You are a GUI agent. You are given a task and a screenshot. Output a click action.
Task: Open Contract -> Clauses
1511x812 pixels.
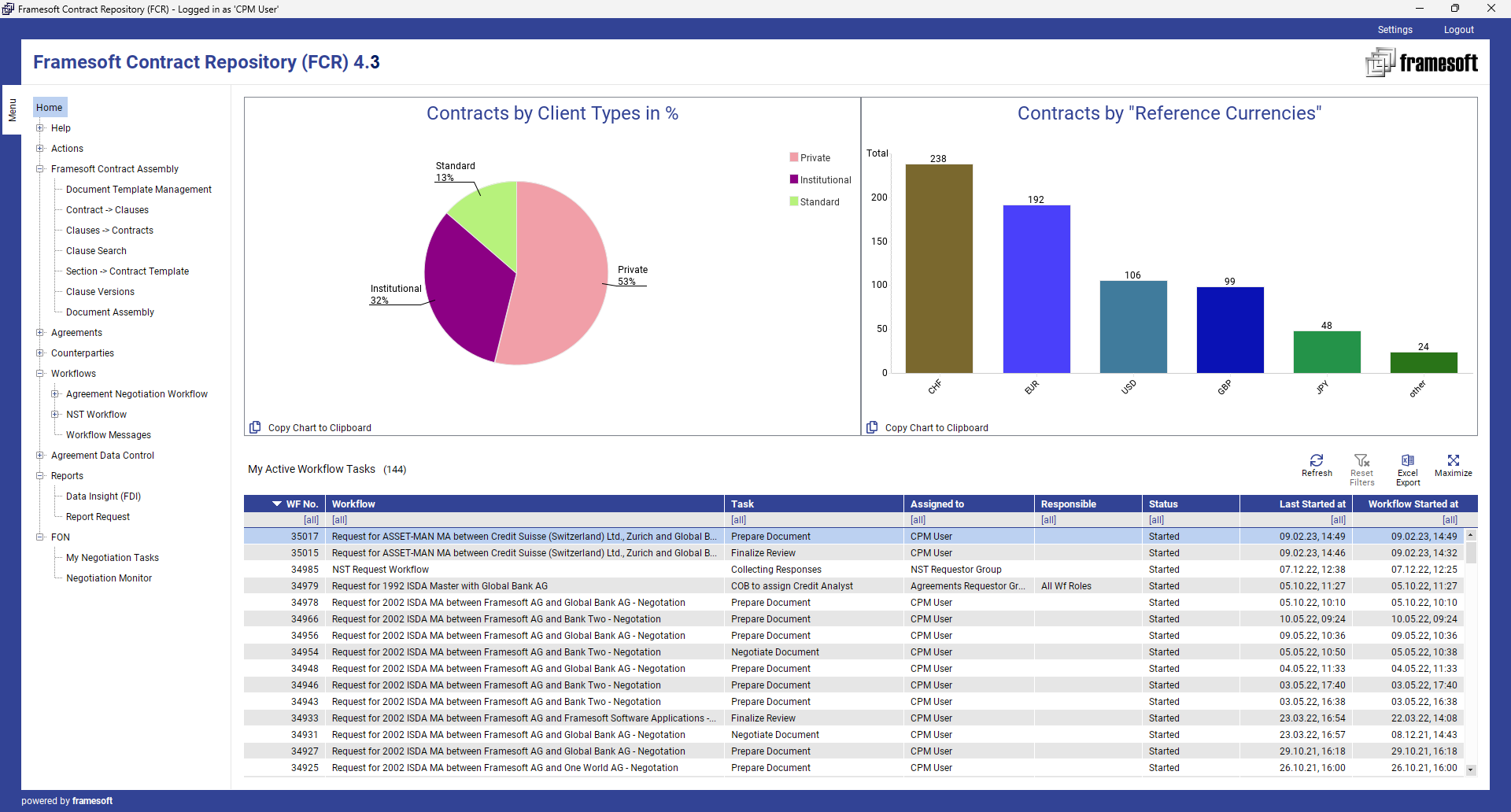107,210
